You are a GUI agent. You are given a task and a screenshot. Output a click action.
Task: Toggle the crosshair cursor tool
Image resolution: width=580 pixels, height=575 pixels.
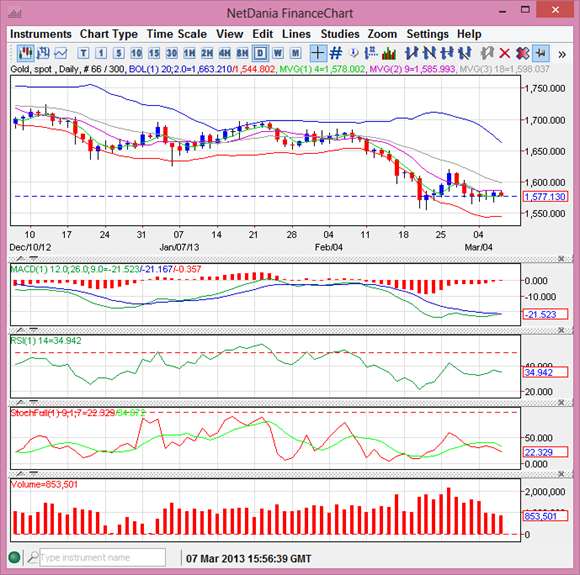click(x=317, y=53)
